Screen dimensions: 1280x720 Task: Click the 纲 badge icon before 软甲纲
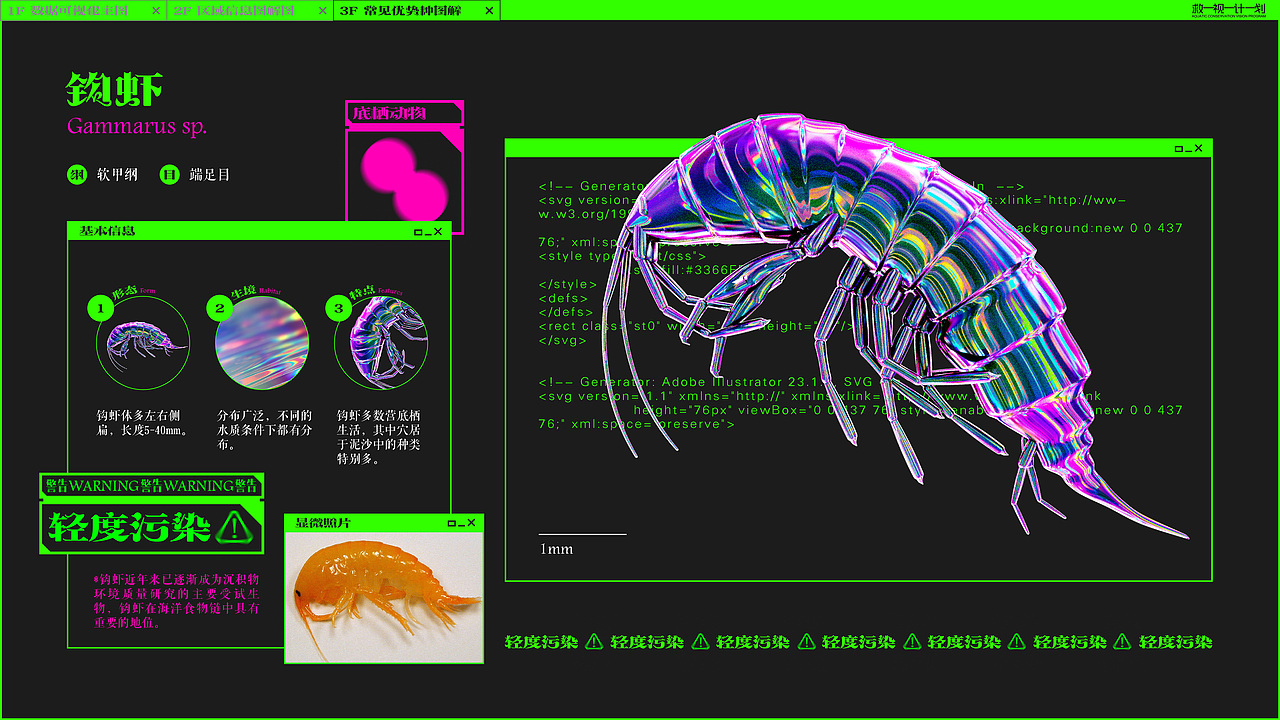76,174
